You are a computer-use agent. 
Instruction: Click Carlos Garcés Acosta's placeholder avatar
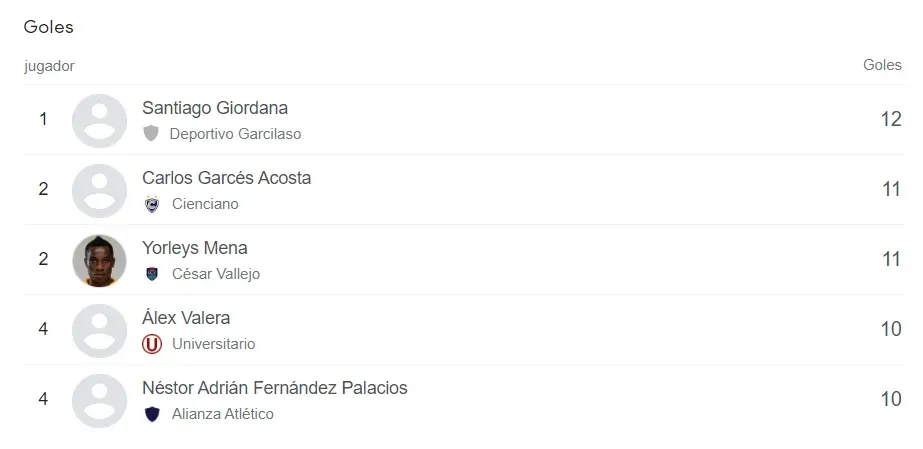pos(100,190)
